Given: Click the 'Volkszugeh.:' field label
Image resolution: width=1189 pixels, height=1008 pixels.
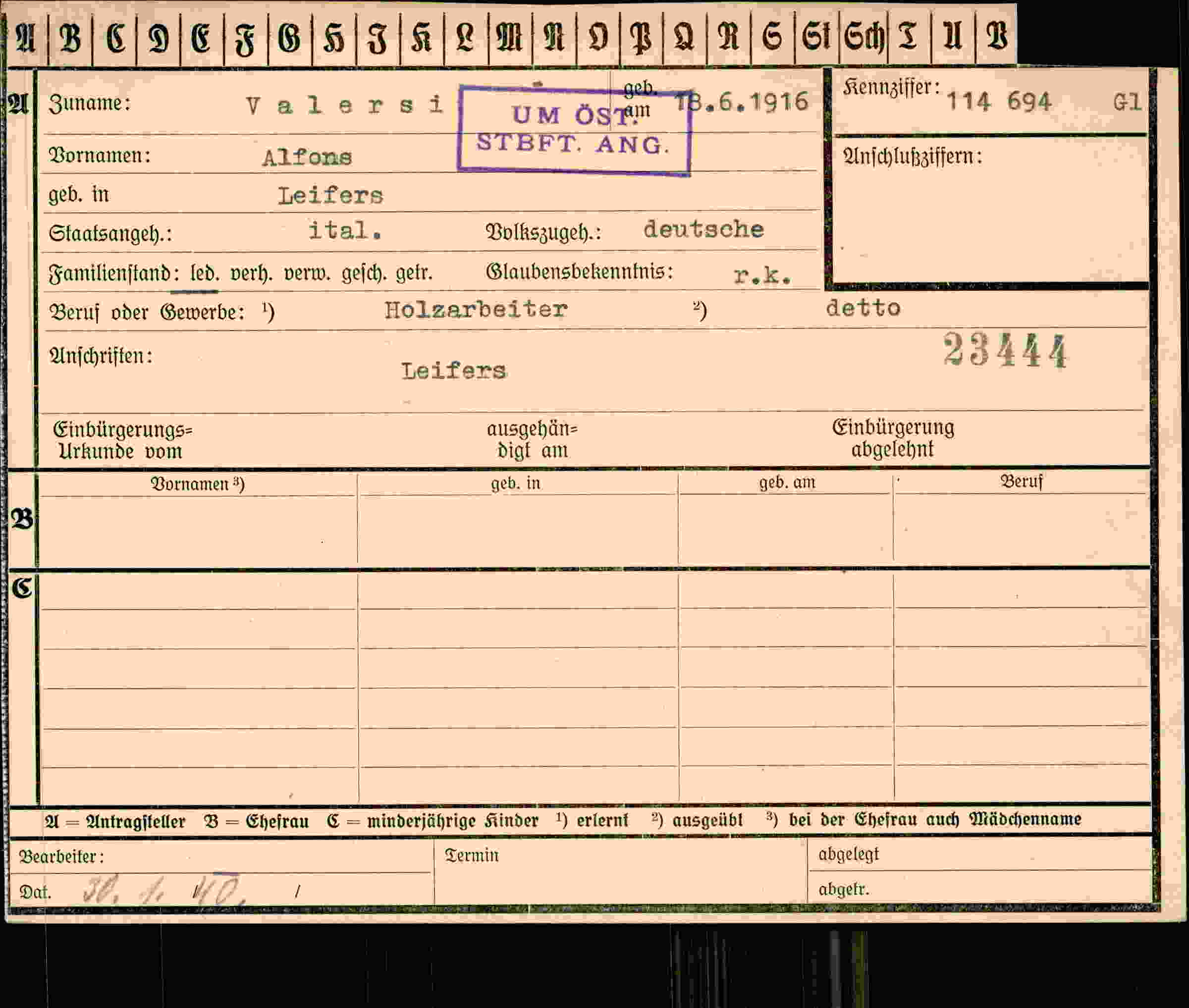Looking at the screenshot, I should (543, 233).
